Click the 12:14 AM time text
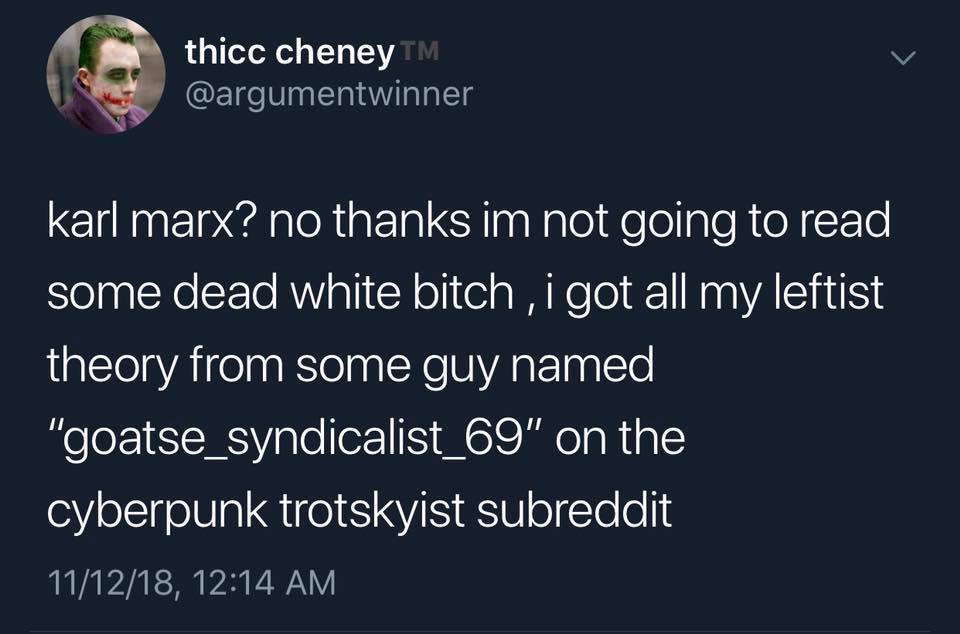Image resolution: width=960 pixels, height=634 pixels. coord(264,581)
